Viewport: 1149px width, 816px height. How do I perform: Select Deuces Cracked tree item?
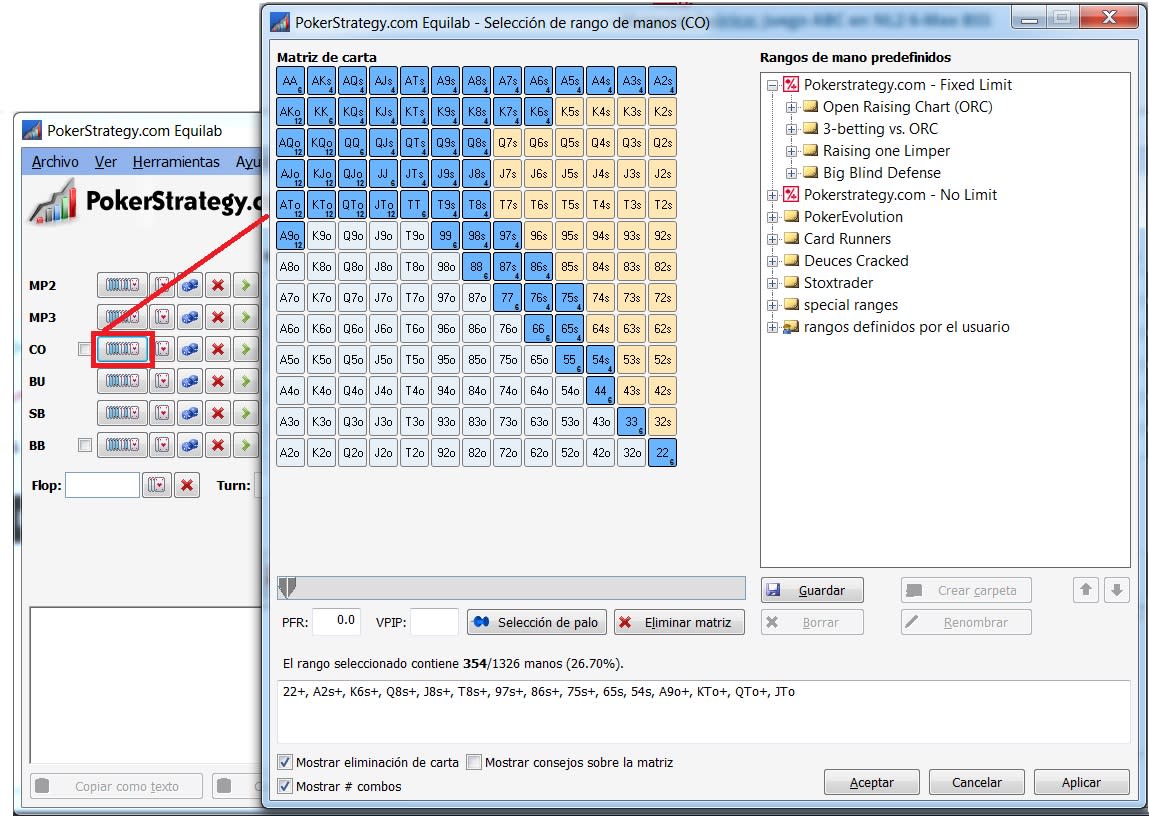tap(856, 261)
